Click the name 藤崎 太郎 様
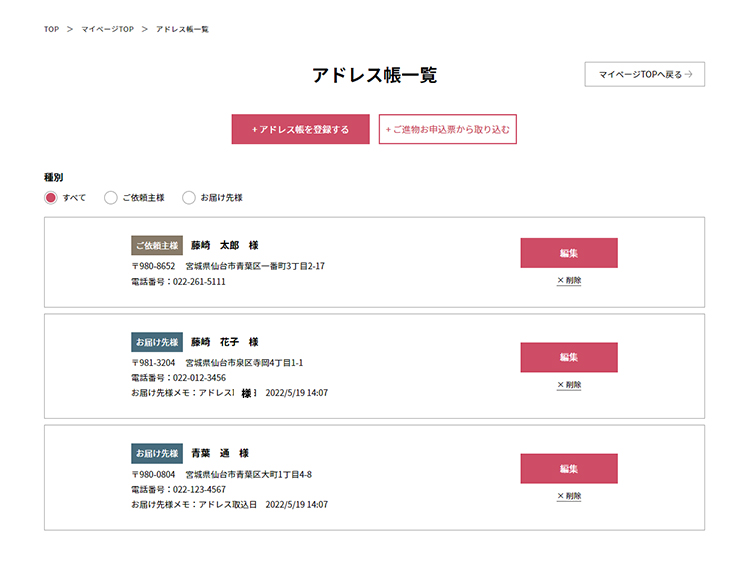The width and height of the screenshot is (750, 570). tap(225, 245)
